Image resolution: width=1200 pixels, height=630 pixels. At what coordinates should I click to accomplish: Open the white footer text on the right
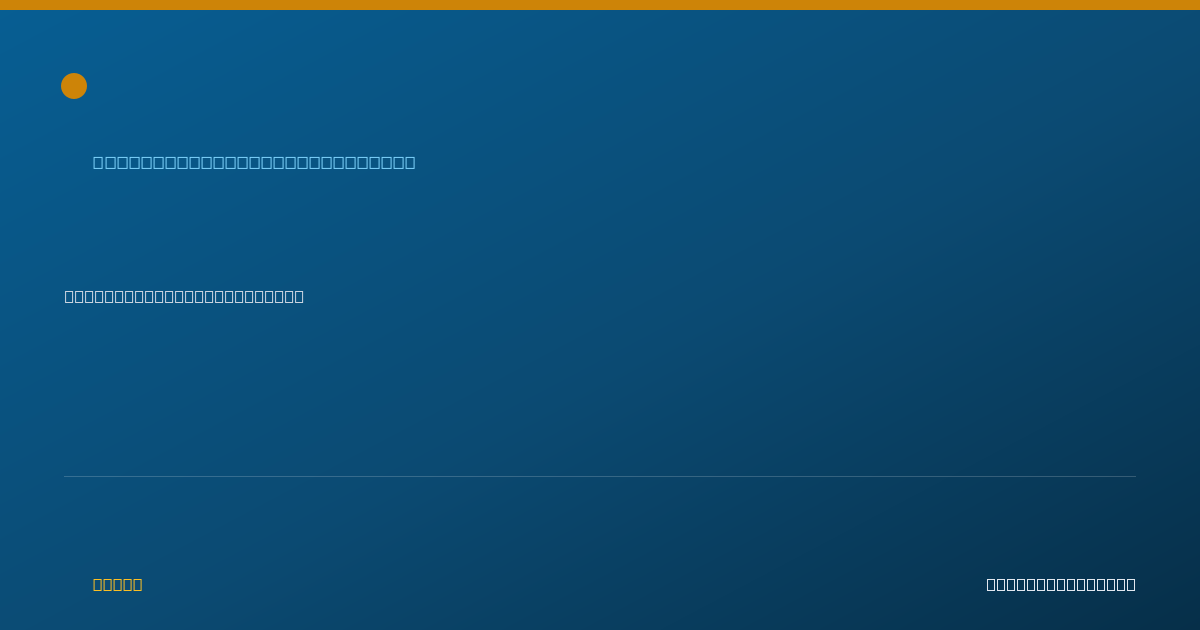point(1061,584)
